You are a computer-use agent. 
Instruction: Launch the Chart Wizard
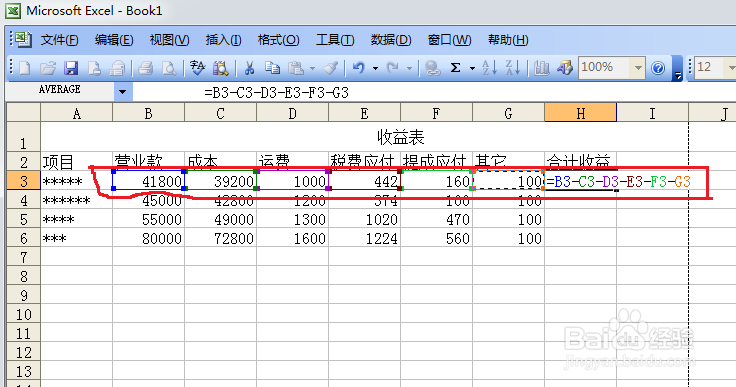coord(542,69)
